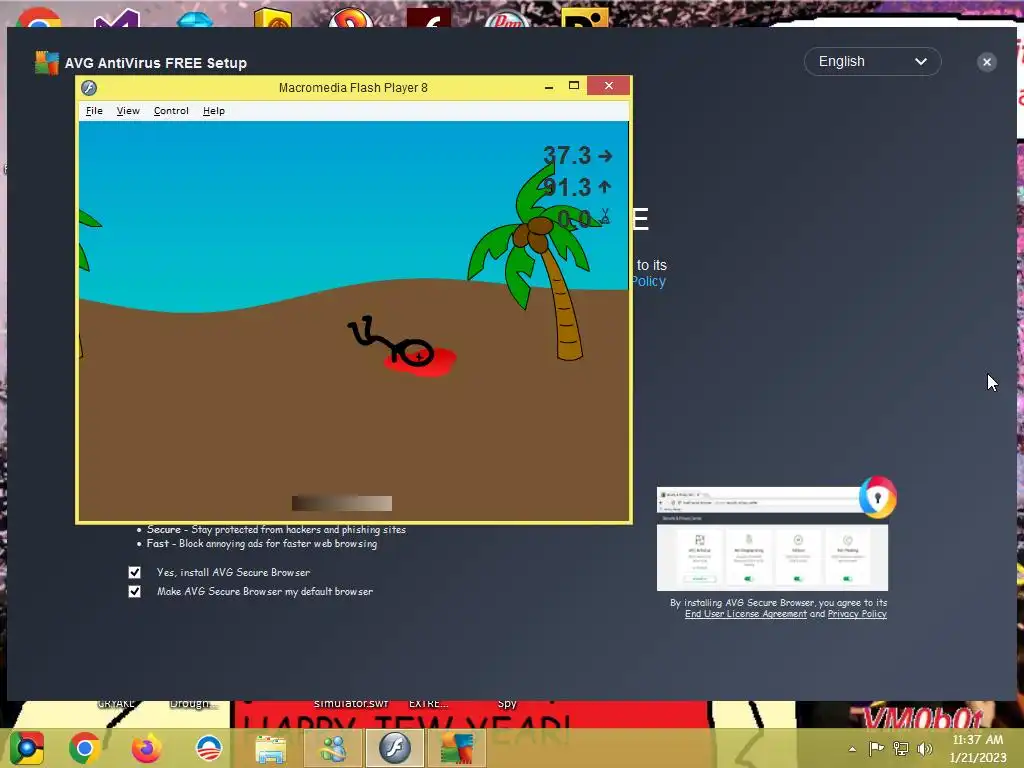Select simulator.swf desktop item label

coord(351,703)
